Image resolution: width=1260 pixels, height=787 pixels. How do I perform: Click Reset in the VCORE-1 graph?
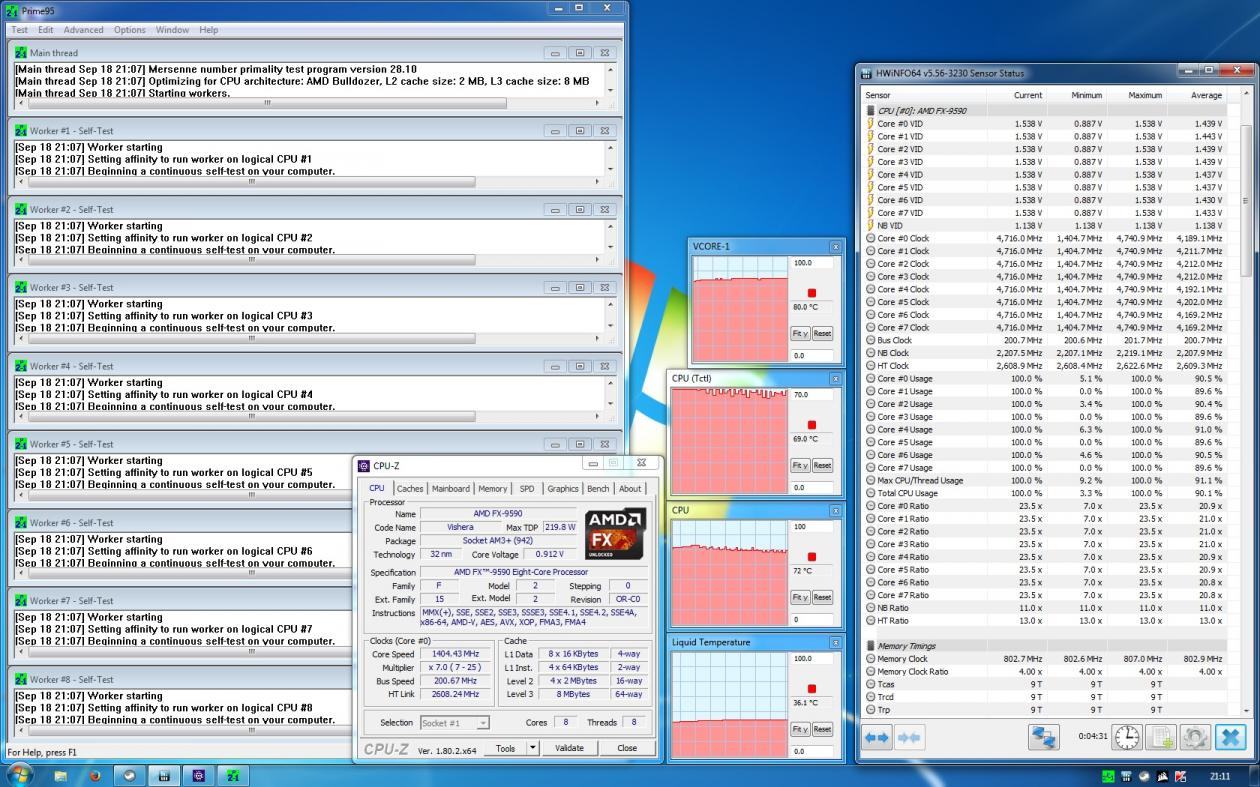coord(822,333)
